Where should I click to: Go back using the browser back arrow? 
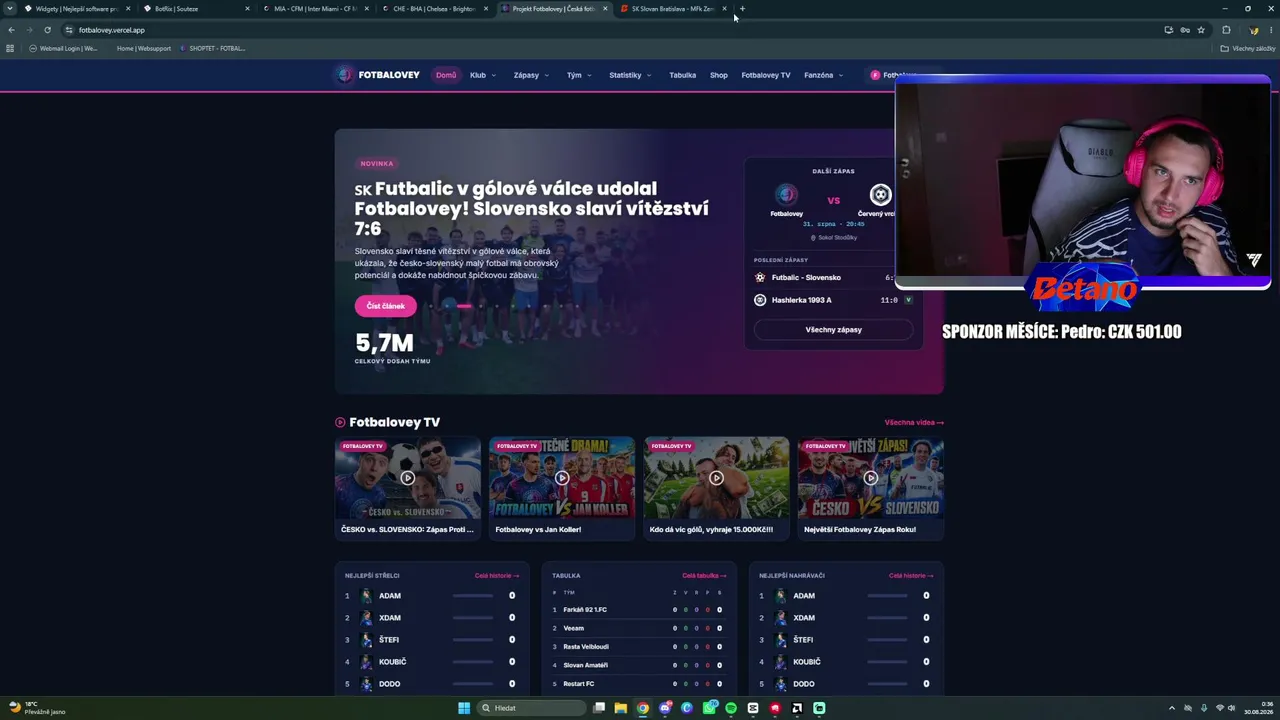click(x=11, y=30)
